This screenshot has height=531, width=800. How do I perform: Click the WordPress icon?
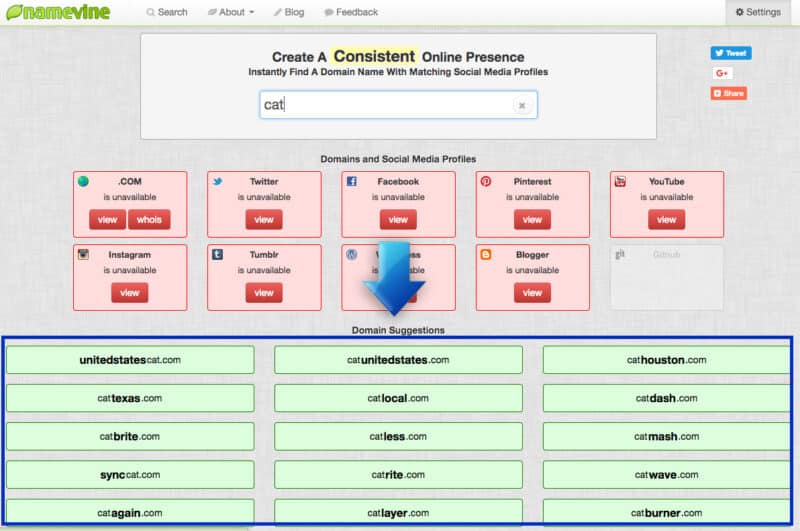tap(352, 254)
